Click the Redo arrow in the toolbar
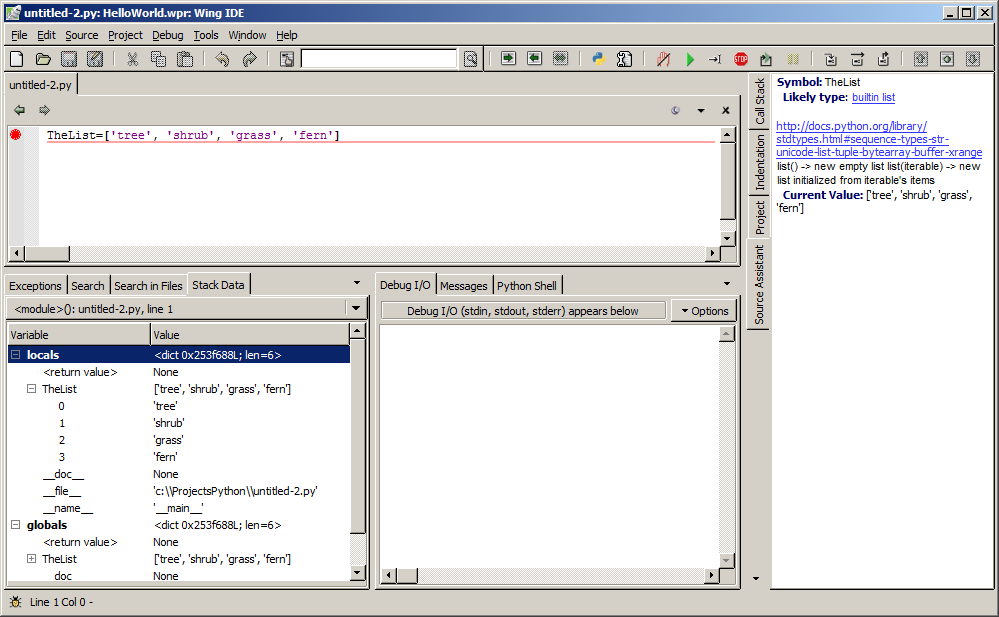The width and height of the screenshot is (999, 617). click(x=249, y=59)
